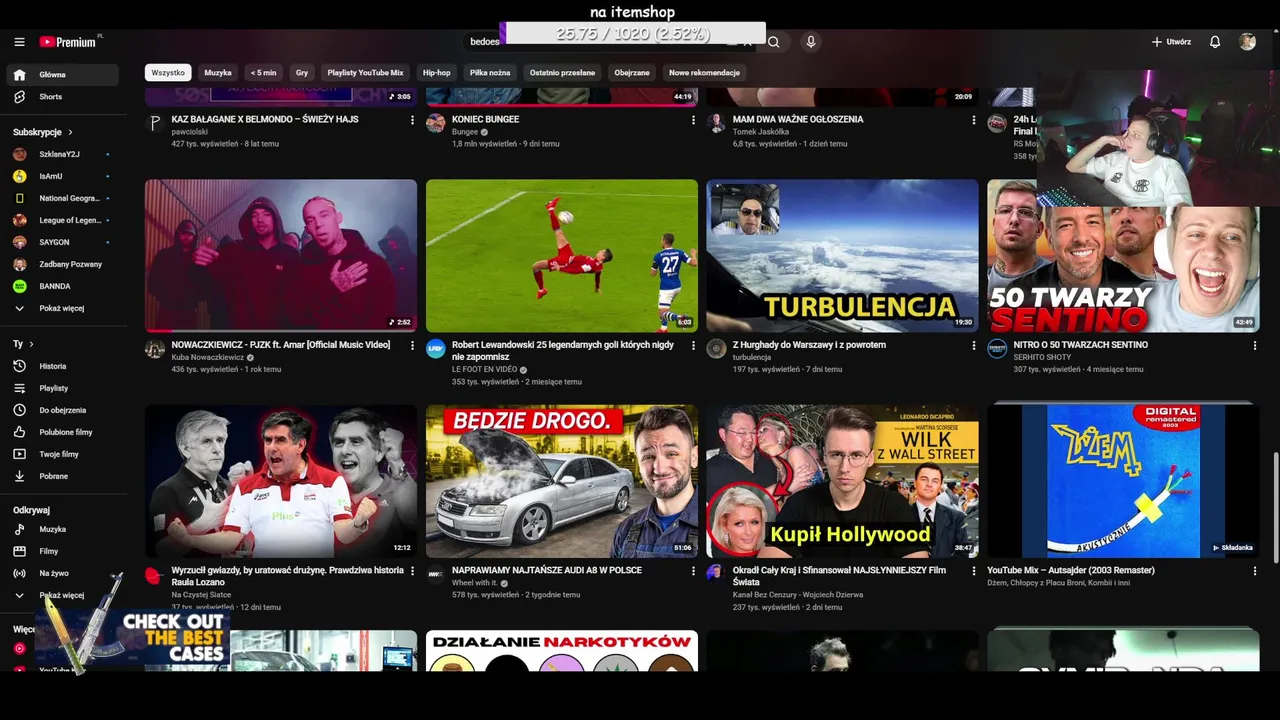
Task: Select the Obejrzane filter chip
Action: pyautogui.click(x=632, y=73)
